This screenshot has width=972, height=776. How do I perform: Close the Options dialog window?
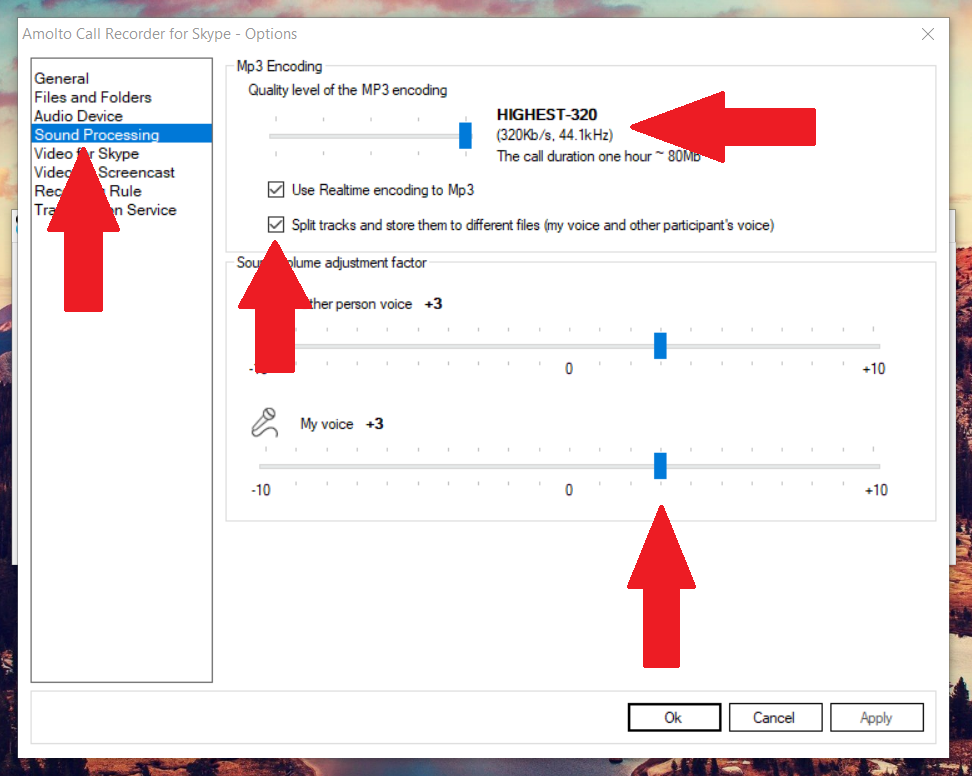coord(927,34)
